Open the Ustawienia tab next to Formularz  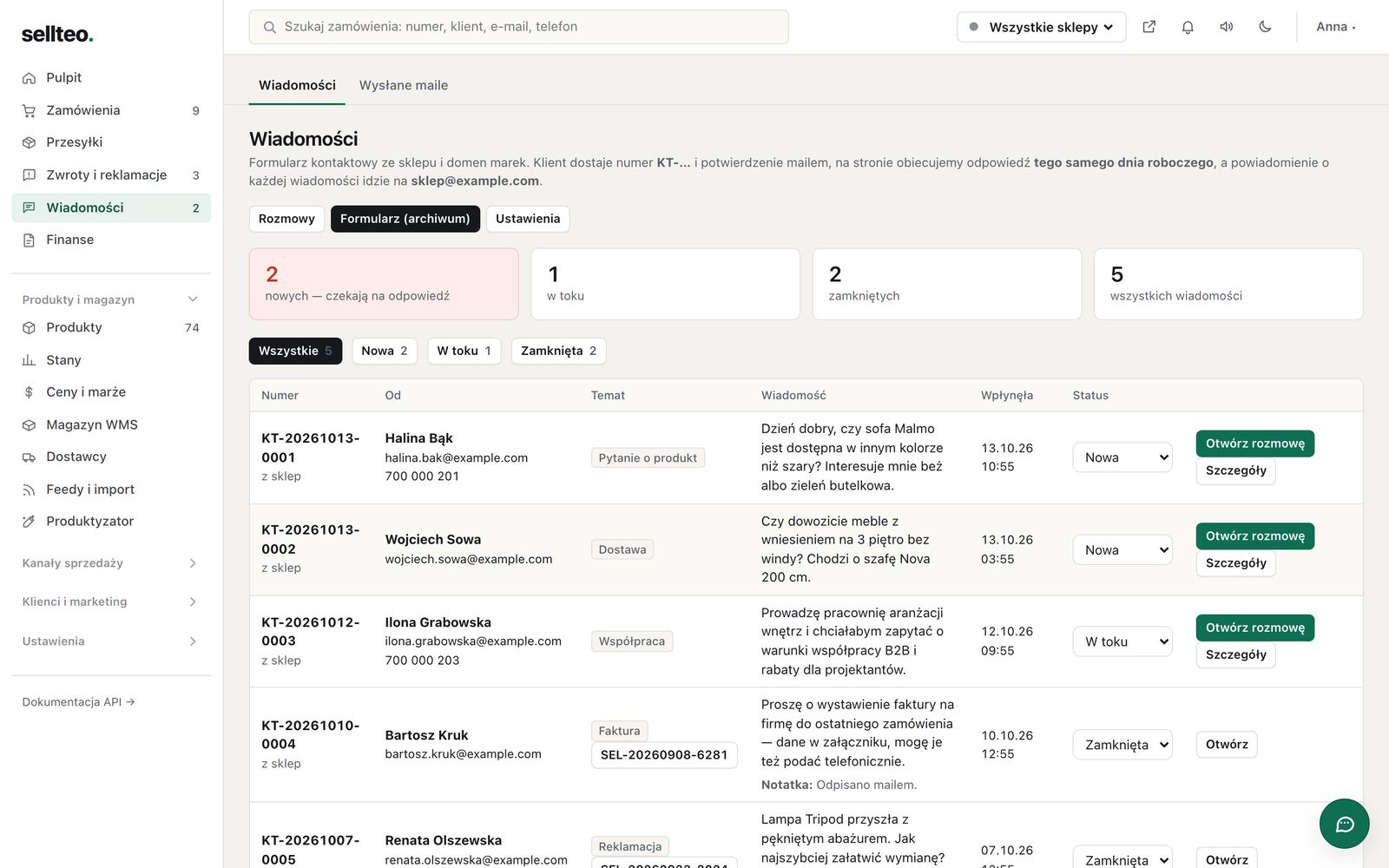(528, 219)
